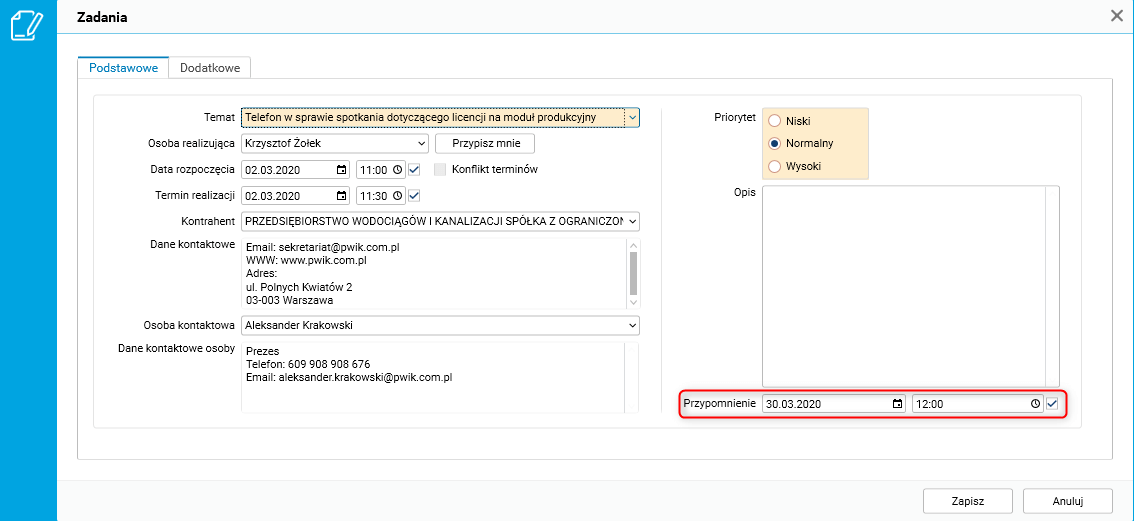Close the Zadania dialog window

pos(1117,15)
